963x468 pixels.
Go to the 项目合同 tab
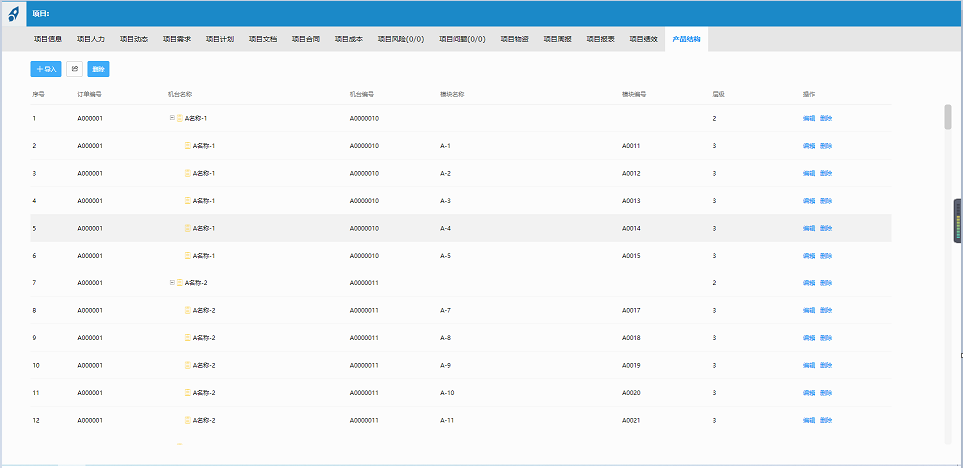pos(306,39)
